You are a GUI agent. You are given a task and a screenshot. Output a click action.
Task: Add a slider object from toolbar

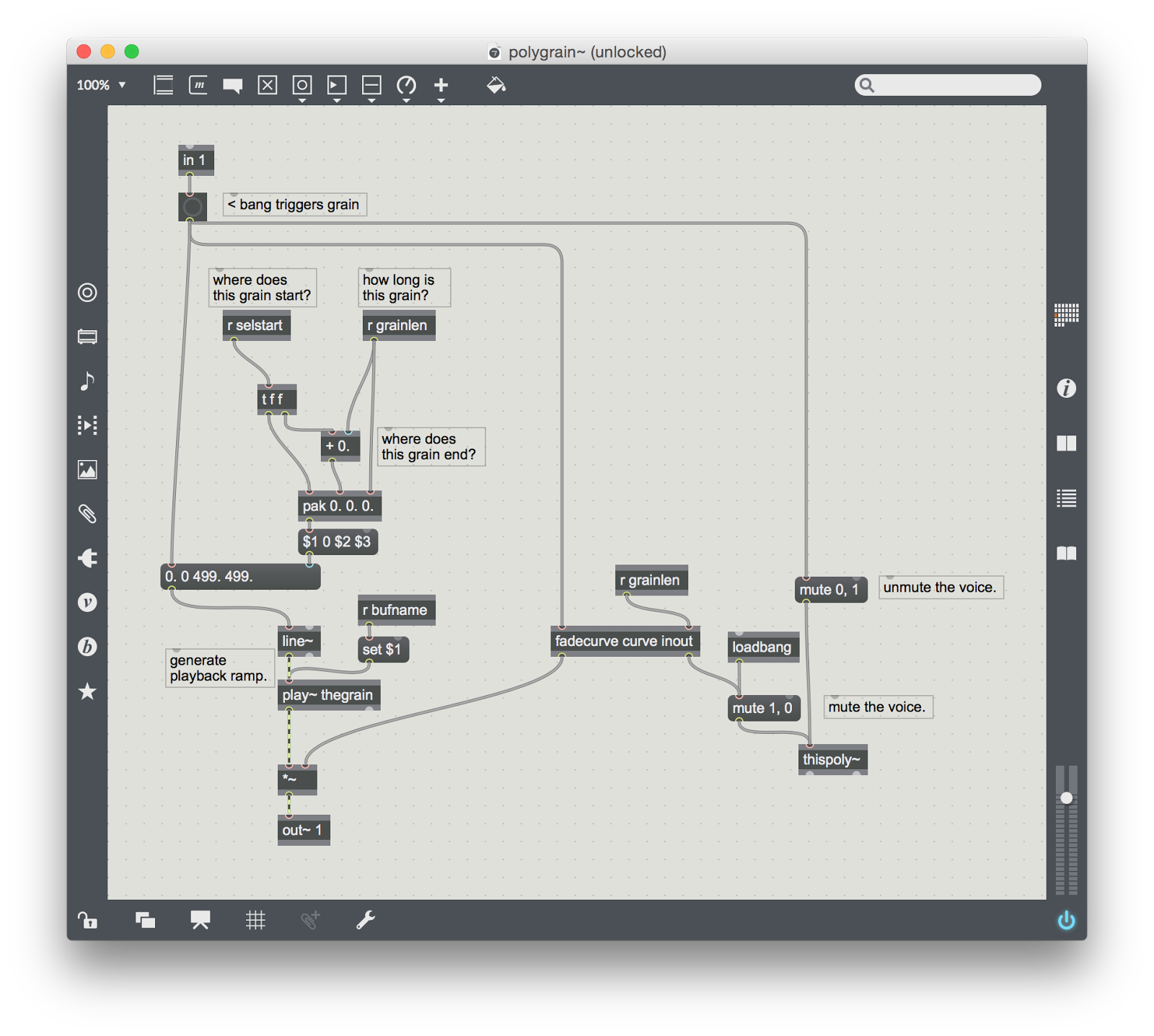pos(371,85)
